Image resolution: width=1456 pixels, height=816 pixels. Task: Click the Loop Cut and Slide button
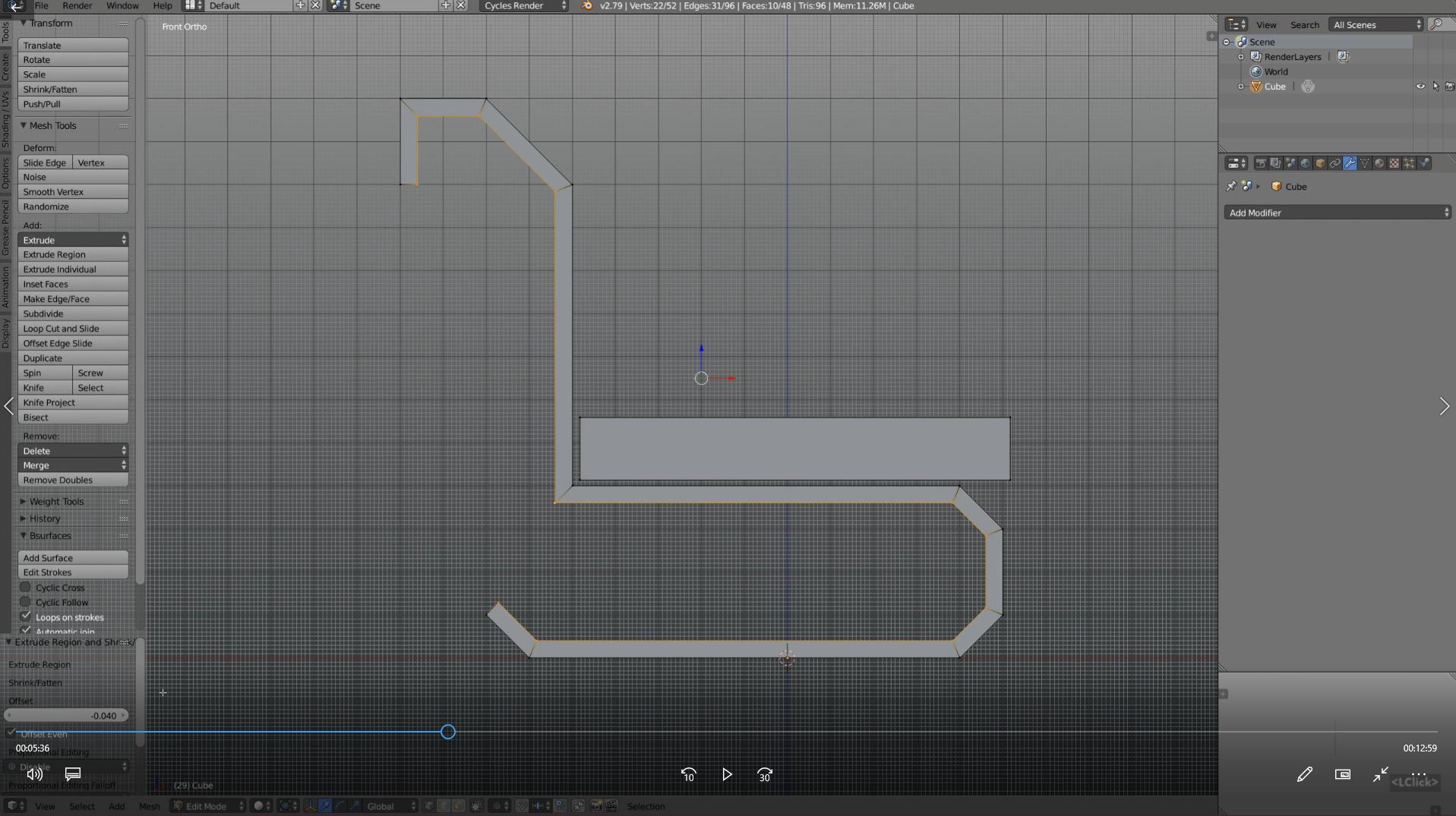click(73, 329)
